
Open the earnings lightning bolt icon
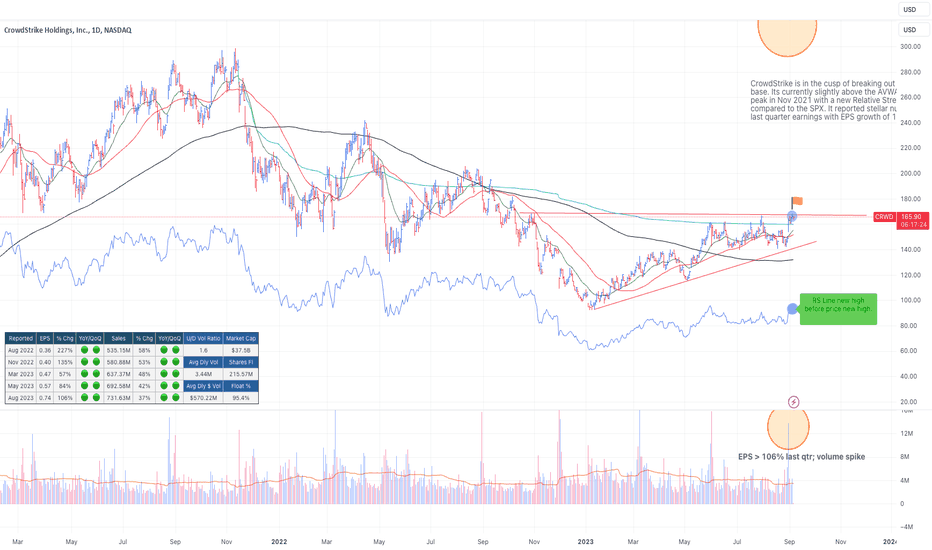tap(793, 403)
